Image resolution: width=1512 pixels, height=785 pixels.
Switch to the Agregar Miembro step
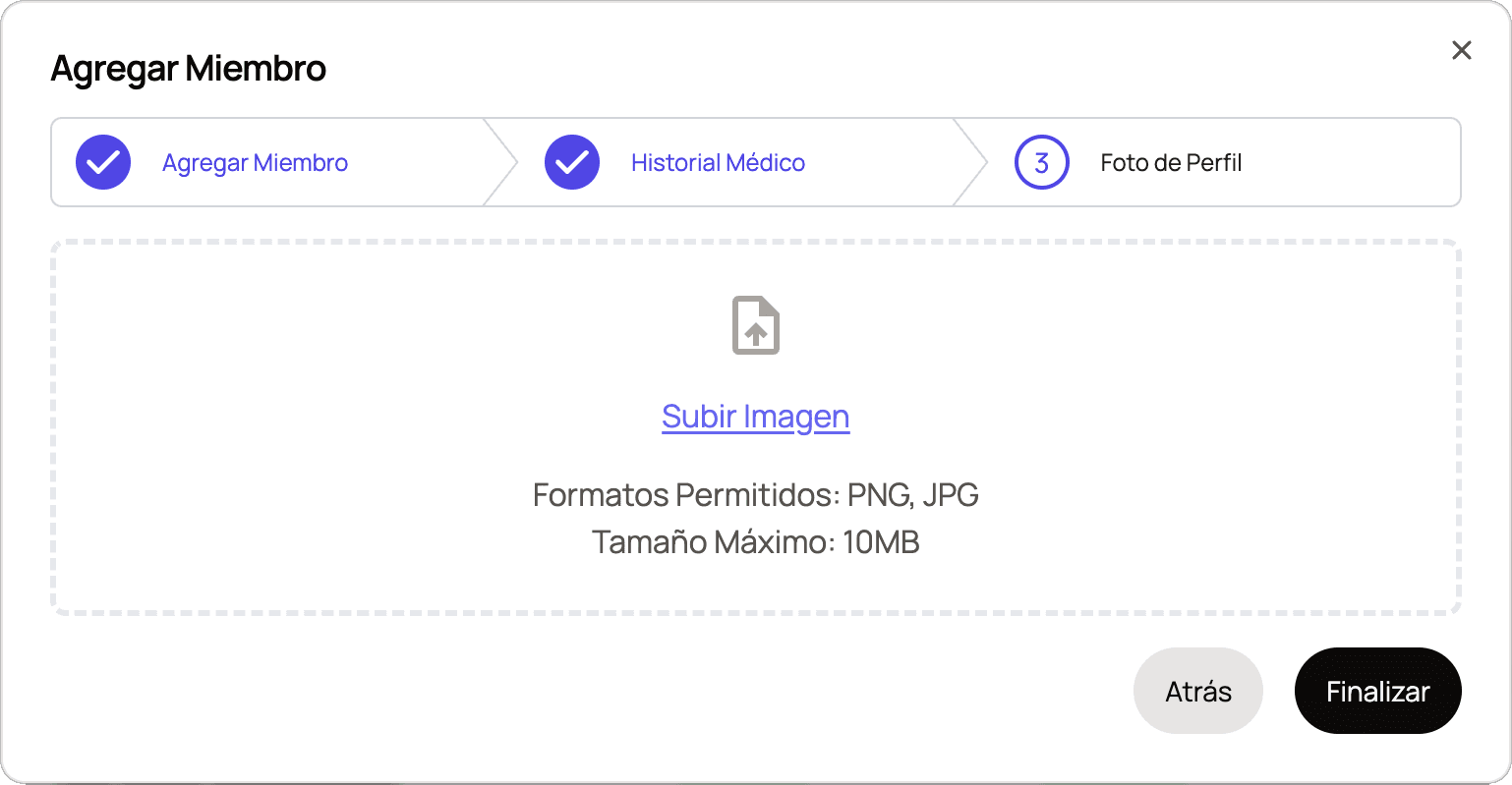pos(255,162)
